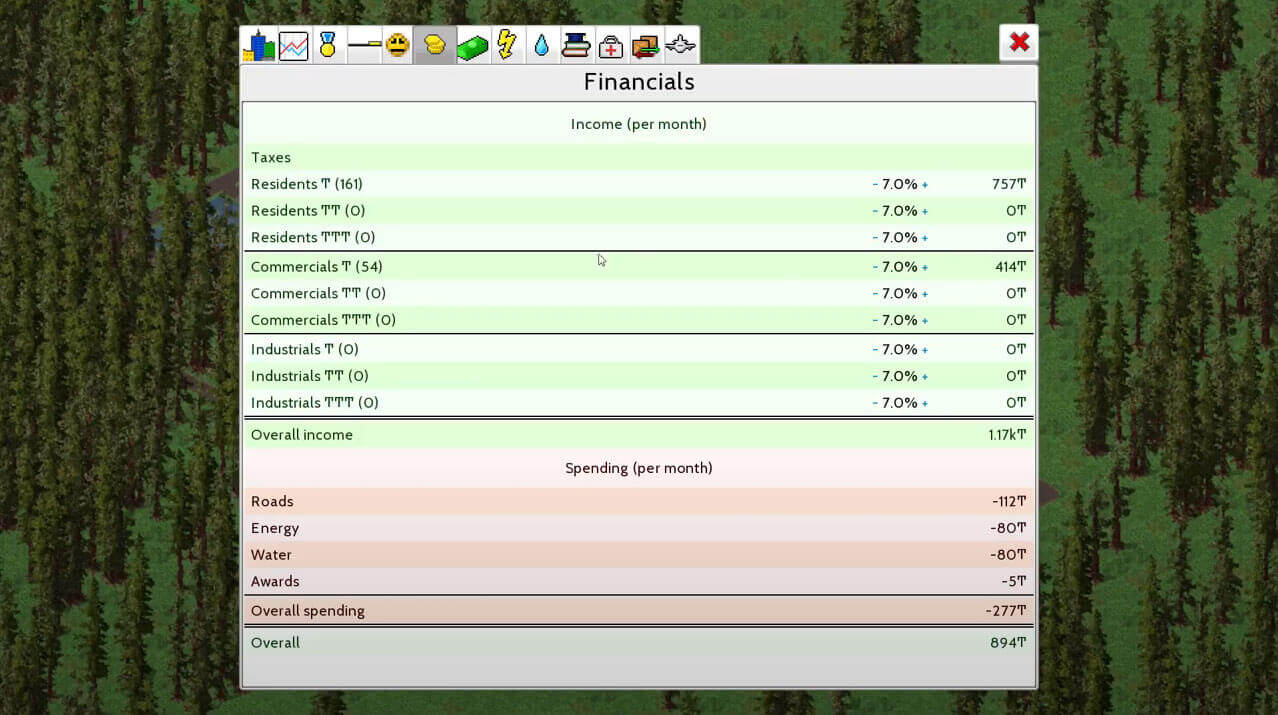Increase Commercials T tax rate with plus
The image size is (1278, 715).
[925, 268]
